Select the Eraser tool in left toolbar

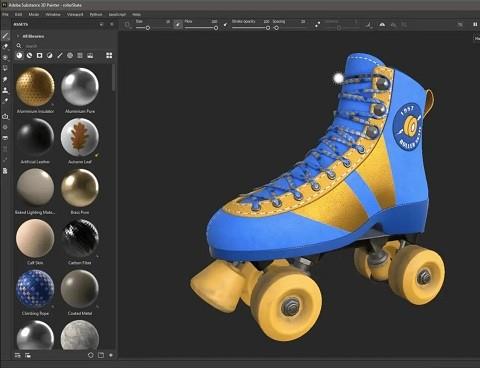pos(5,46)
